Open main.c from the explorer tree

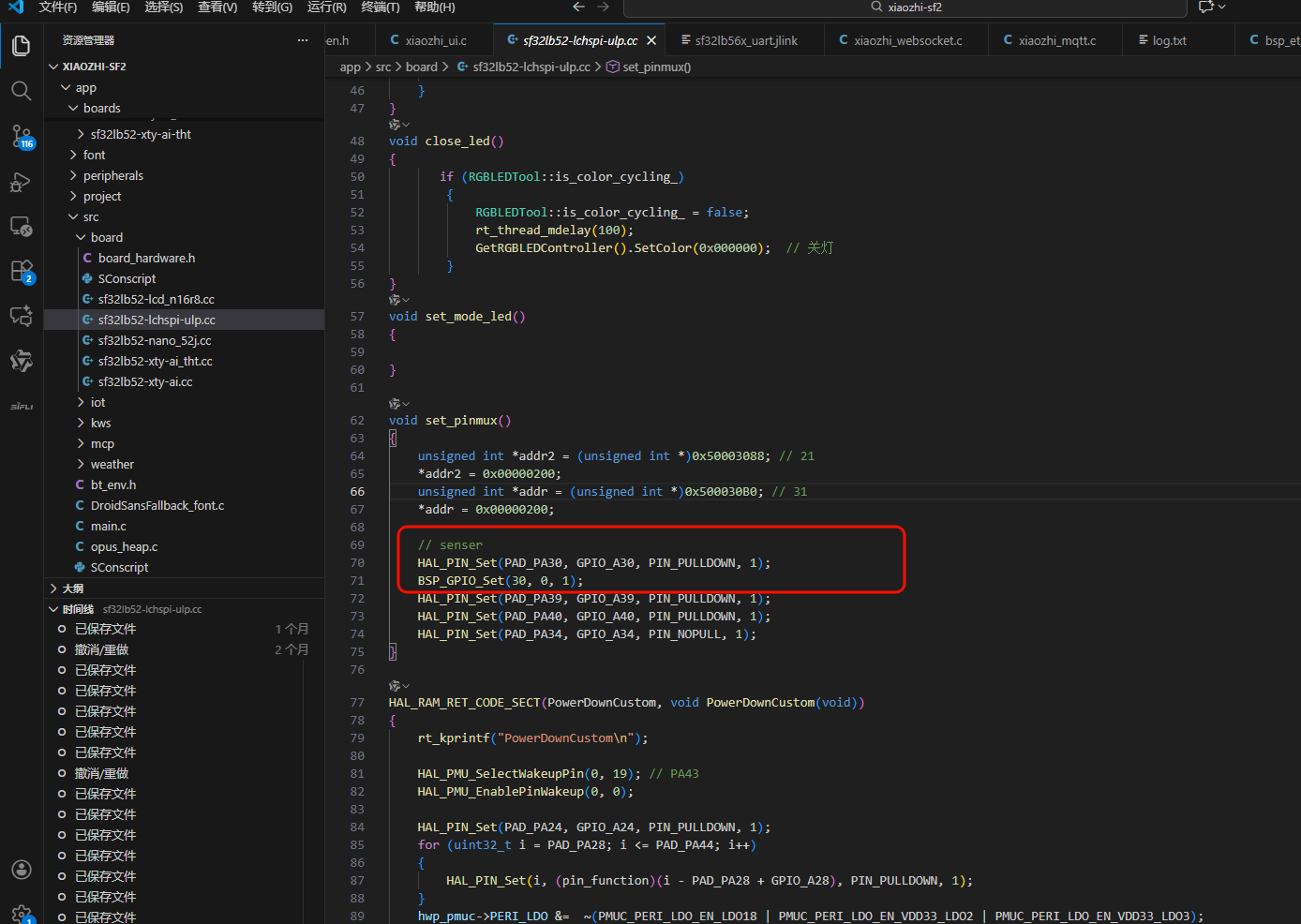(x=108, y=526)
